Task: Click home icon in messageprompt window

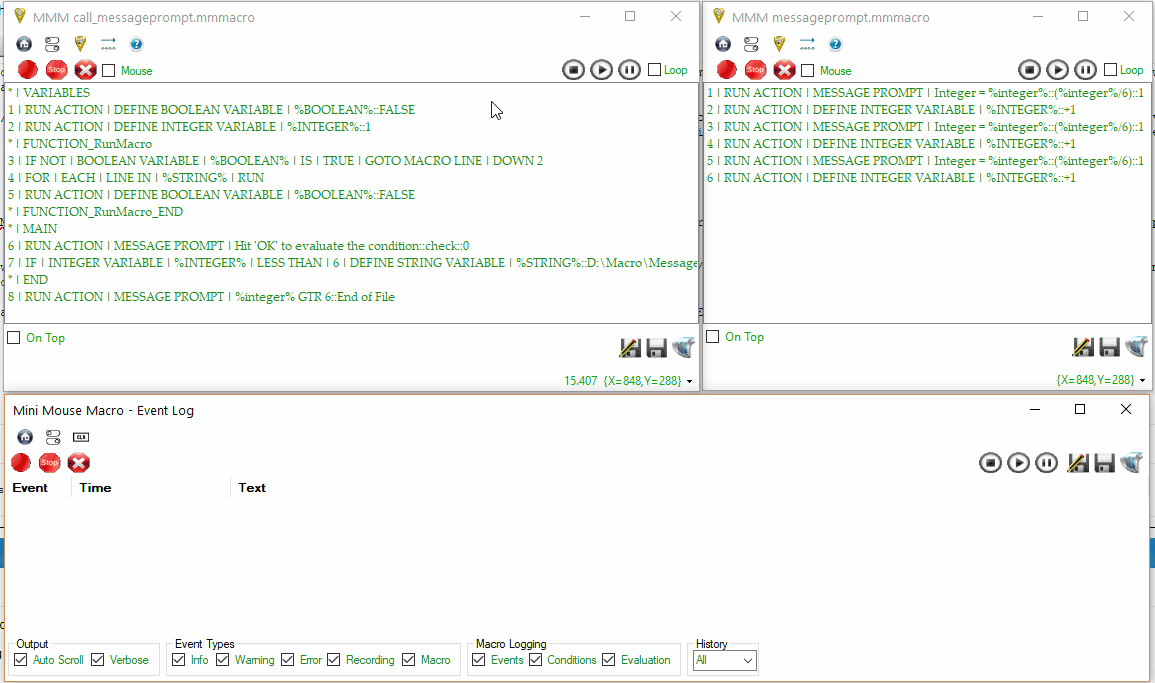Action: click(x=723, y=44)
